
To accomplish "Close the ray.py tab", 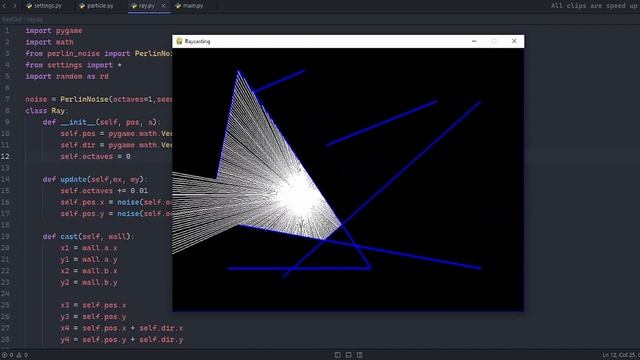I will [x=163, y=6].
